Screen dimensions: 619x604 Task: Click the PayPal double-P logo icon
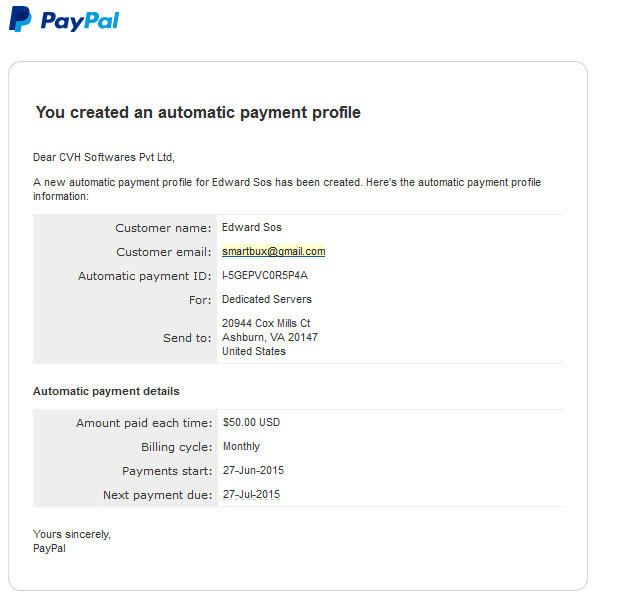(x=20, y=19)
